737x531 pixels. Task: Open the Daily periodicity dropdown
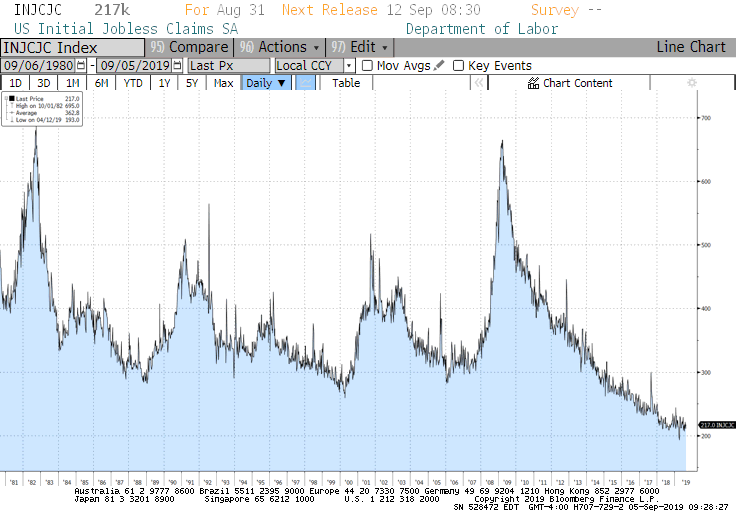(266, 84)
